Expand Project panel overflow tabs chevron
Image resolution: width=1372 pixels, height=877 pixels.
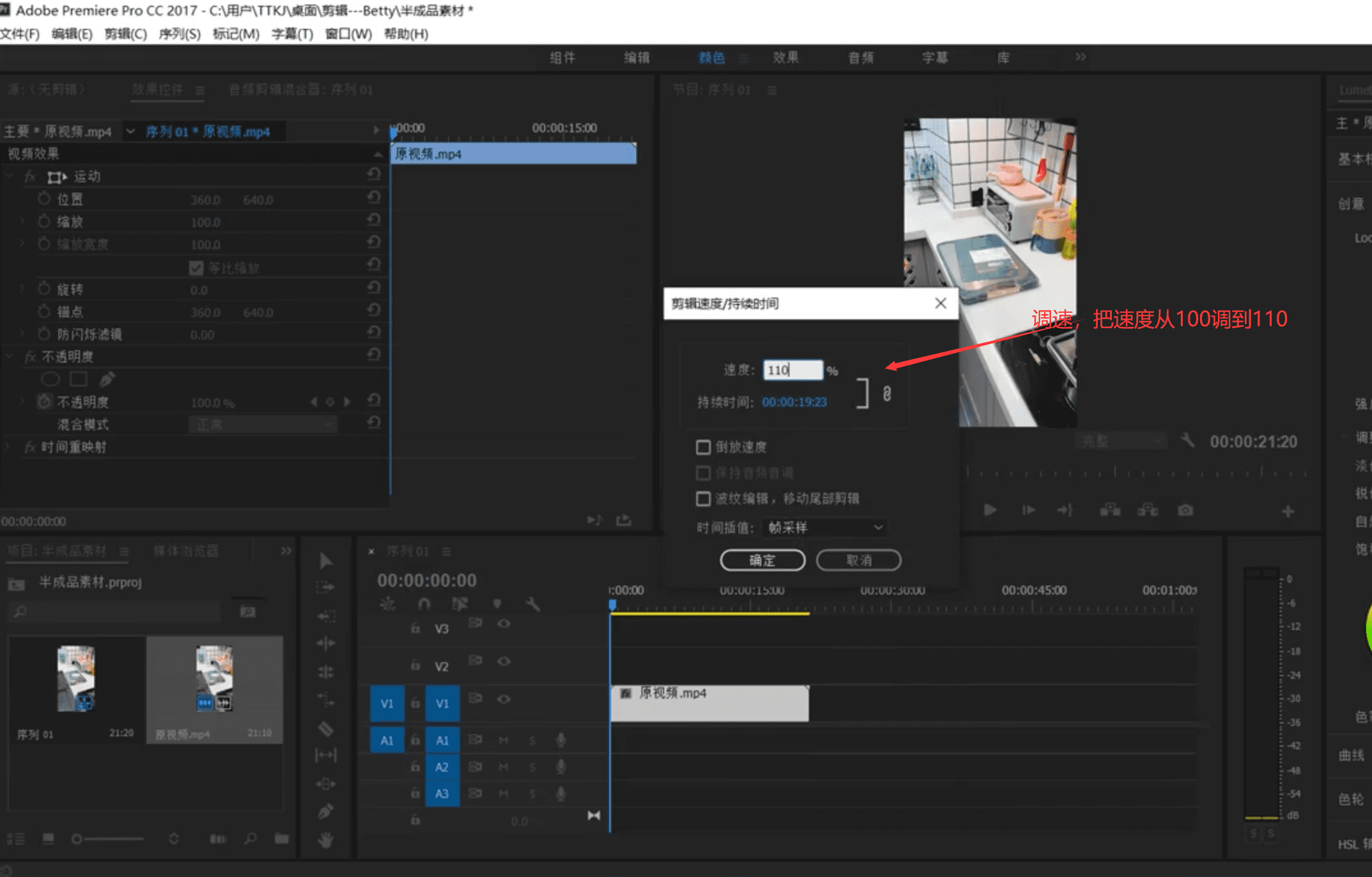286,551
